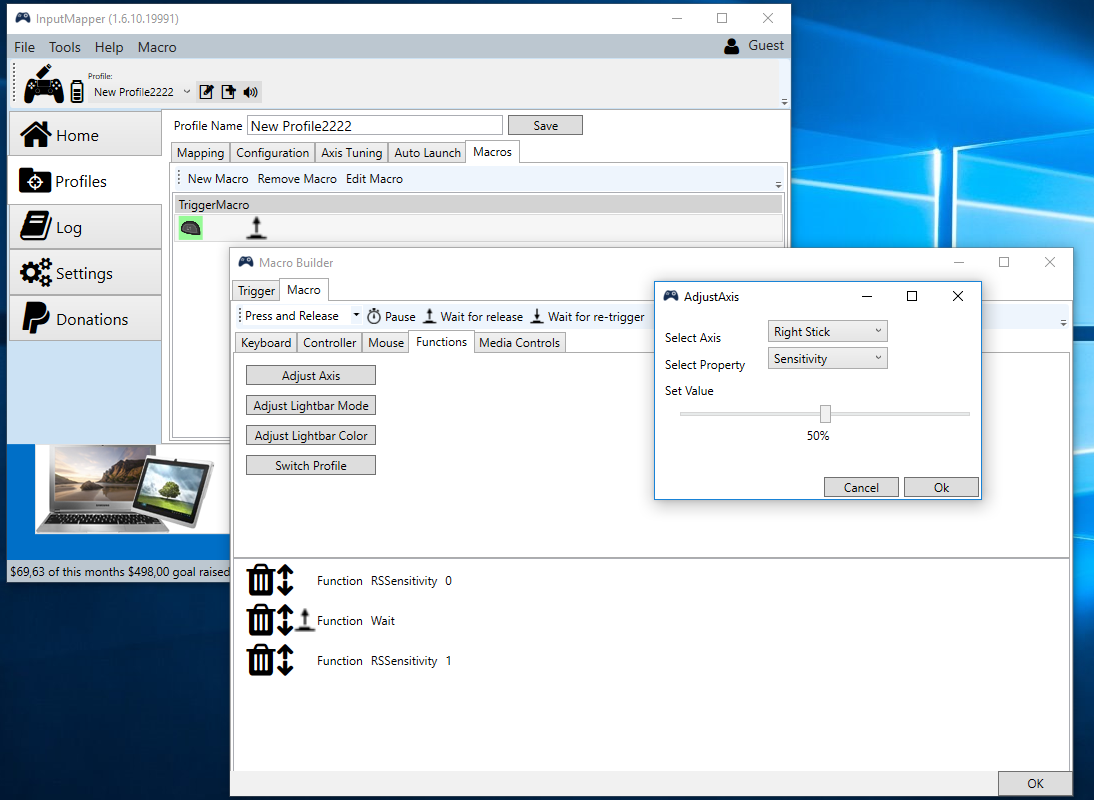Click the Guest user account icon
Screen dimensions: 1094x800
pyautogui.click(x=731, y=46)
